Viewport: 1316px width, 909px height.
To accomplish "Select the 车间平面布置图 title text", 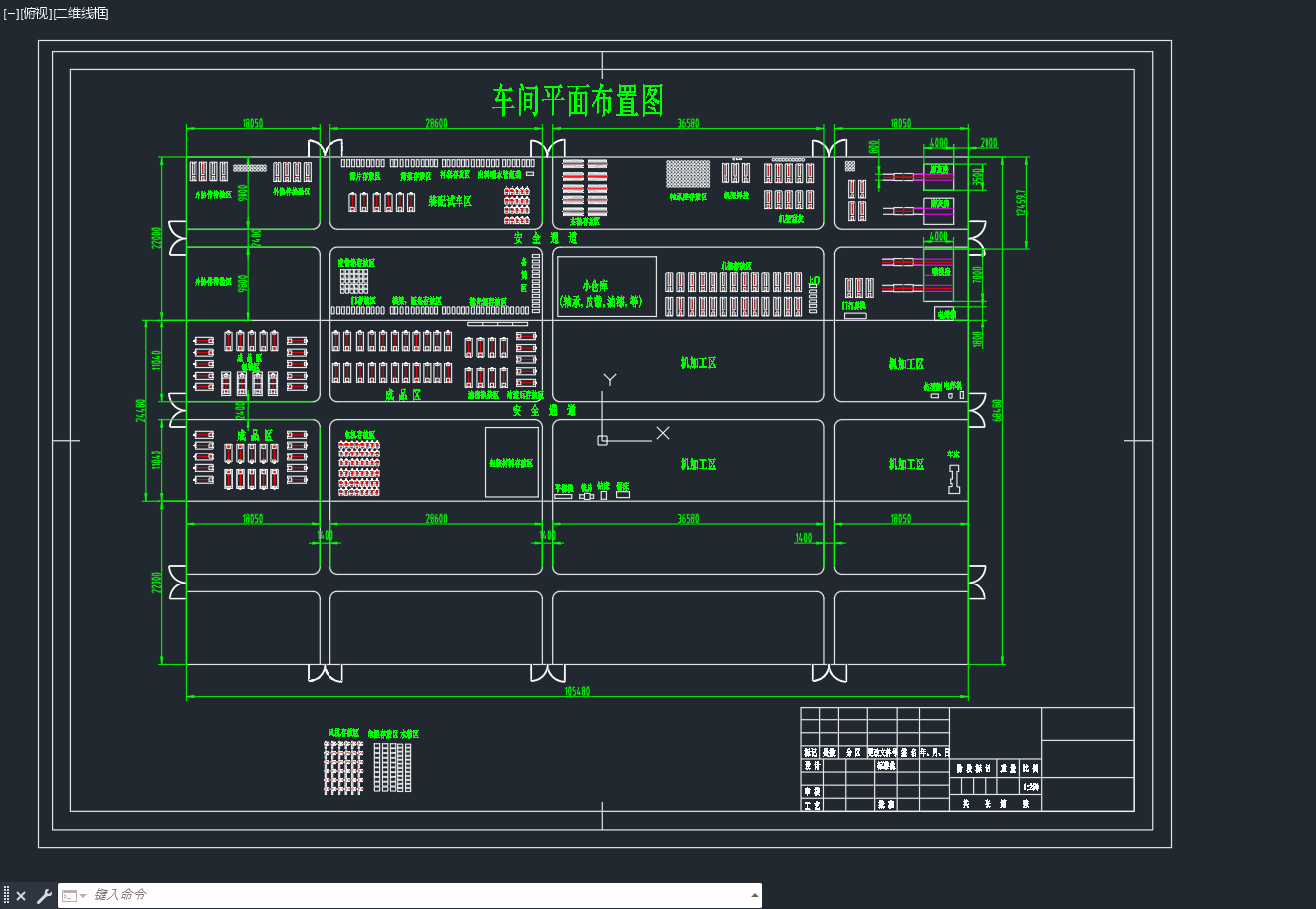I will pos(578,100).
